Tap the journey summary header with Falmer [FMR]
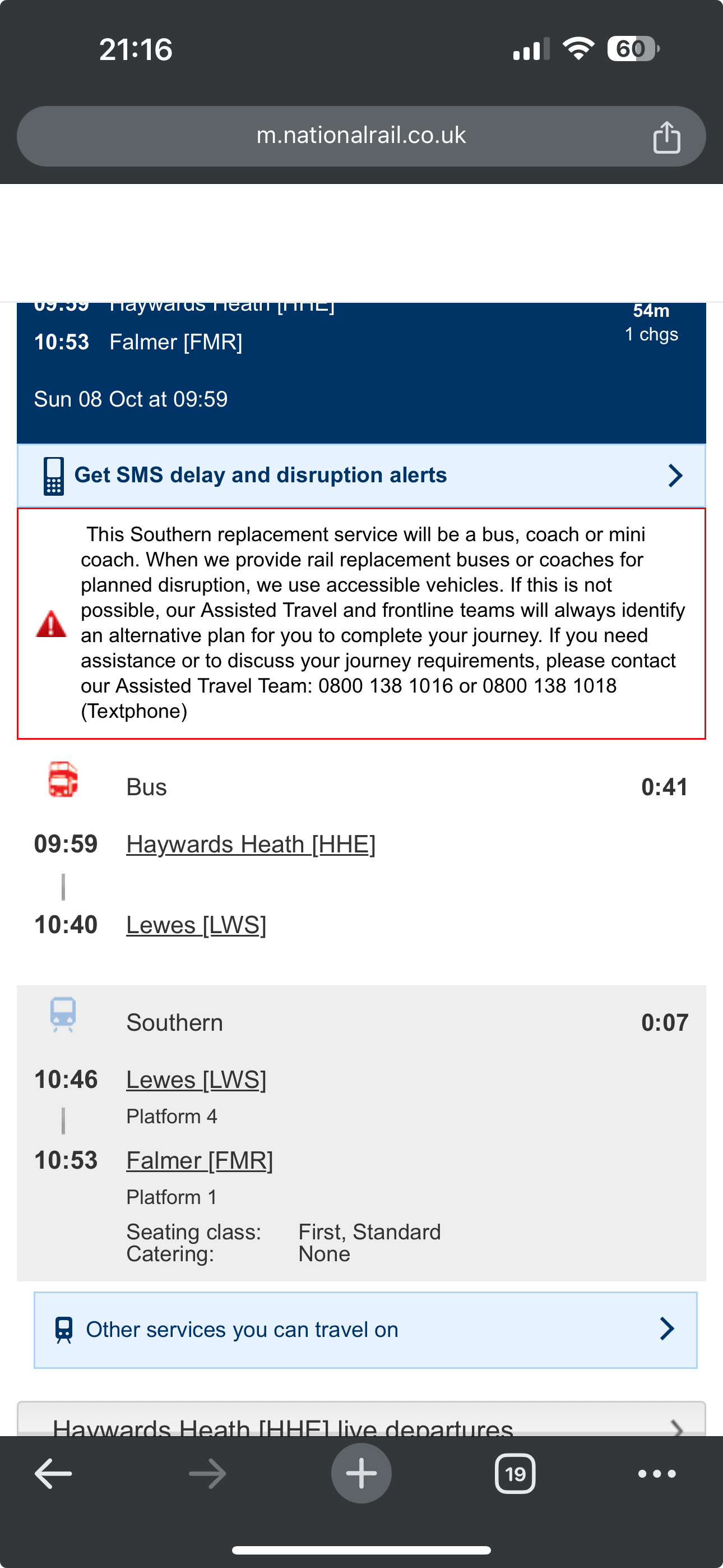 point(361,372)
